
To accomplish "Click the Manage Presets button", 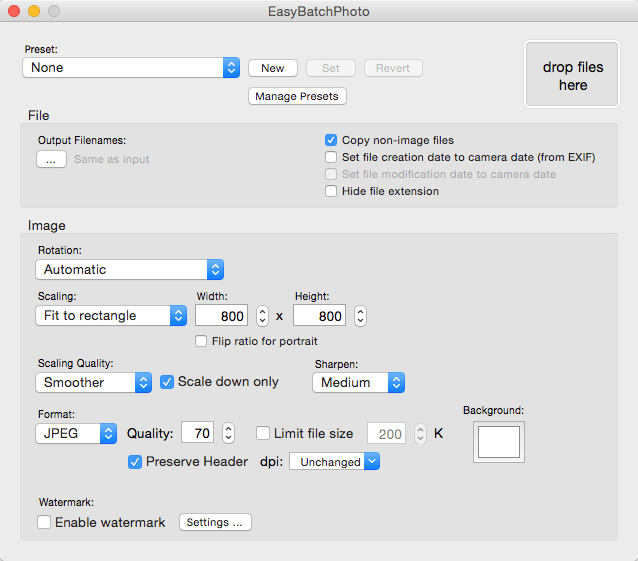I will (x=297, y=96).
